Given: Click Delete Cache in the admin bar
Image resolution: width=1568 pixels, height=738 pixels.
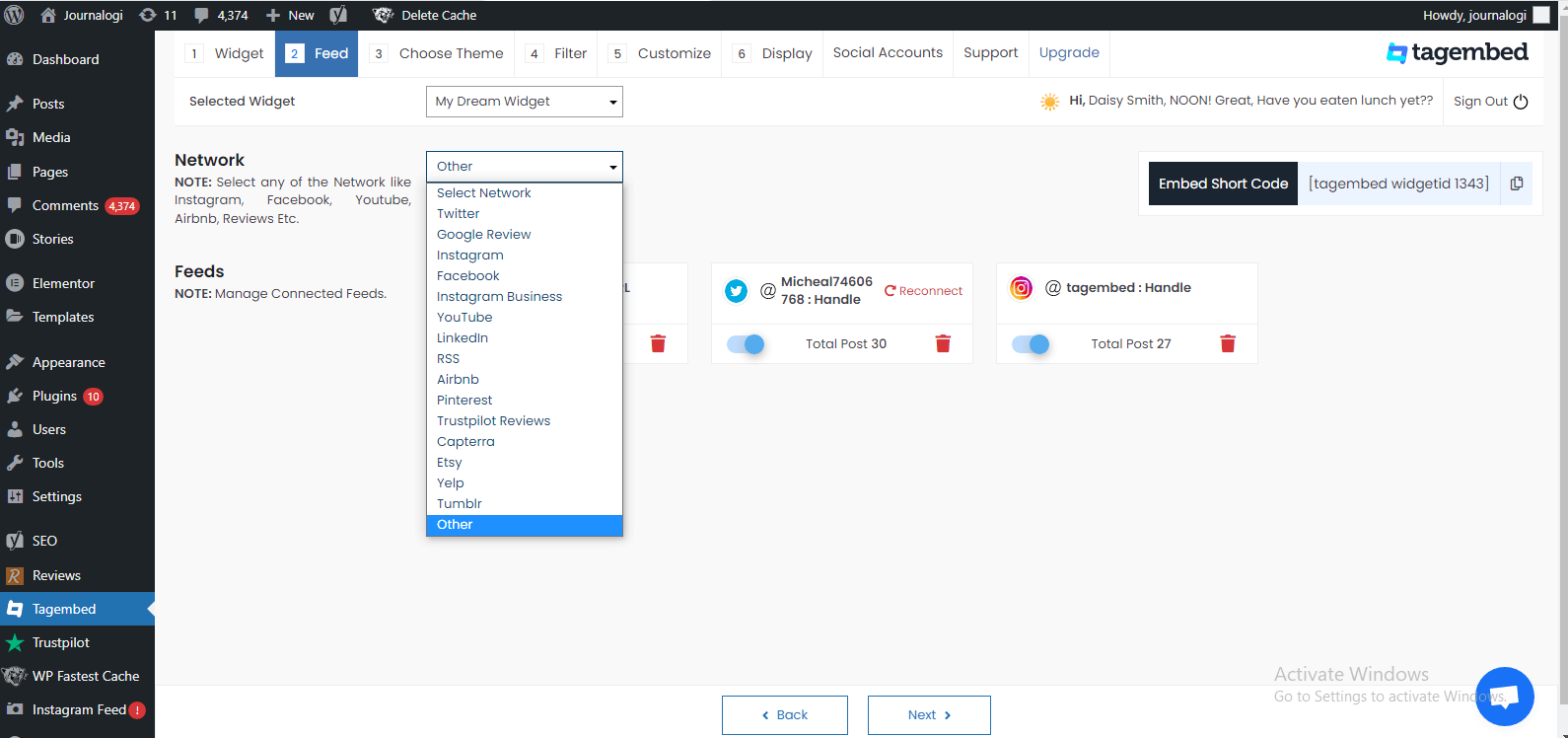Looking at the screenshot, I should coord(425,15).
